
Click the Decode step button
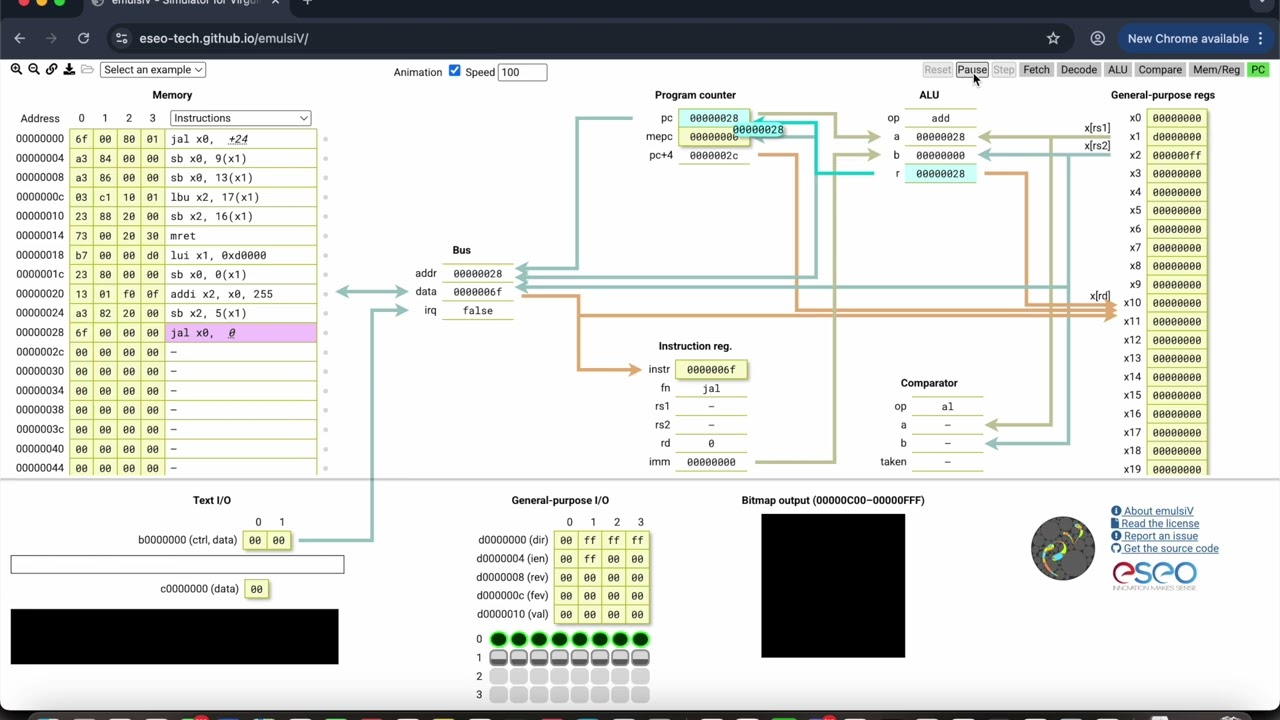[x=1078, y=70]
